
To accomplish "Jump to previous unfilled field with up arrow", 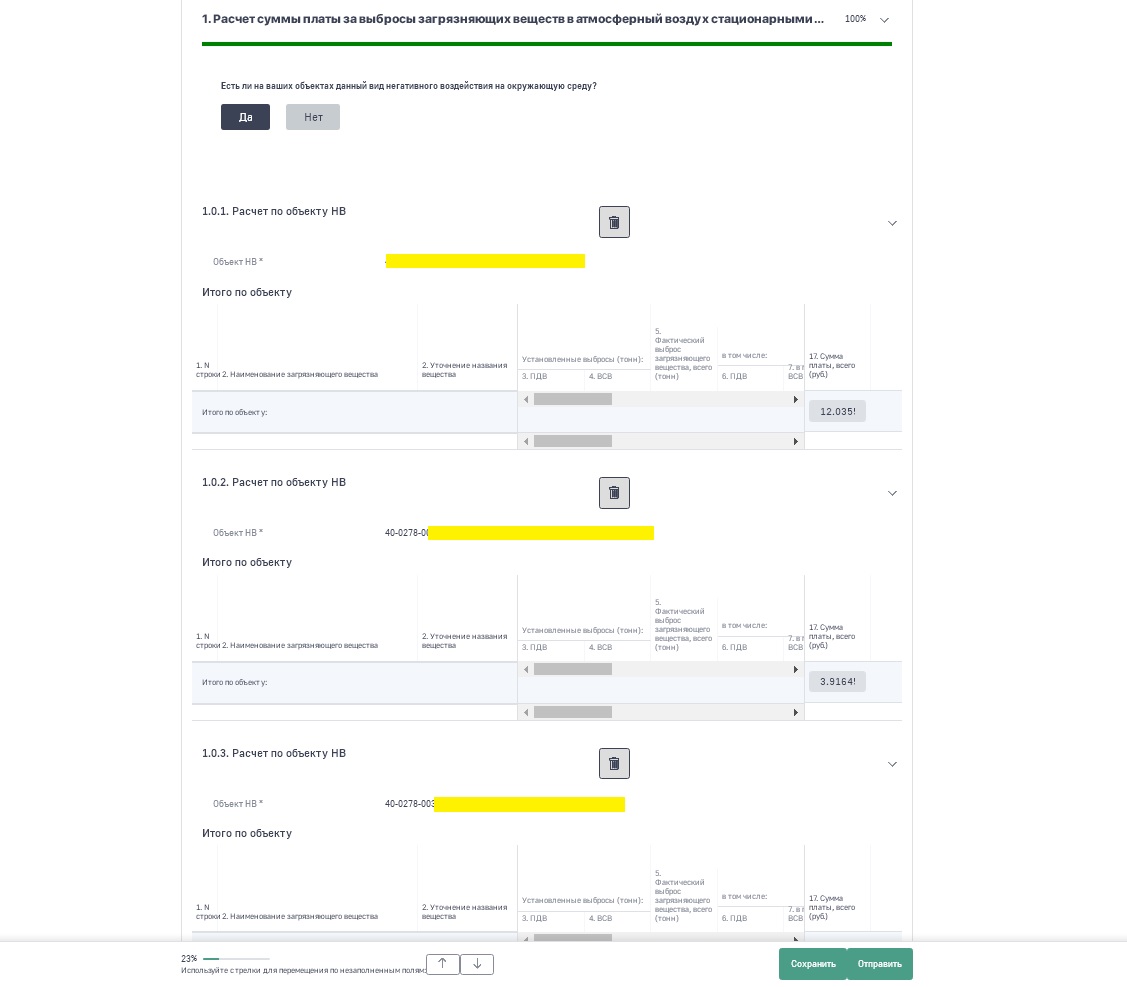I will point(442,964).
